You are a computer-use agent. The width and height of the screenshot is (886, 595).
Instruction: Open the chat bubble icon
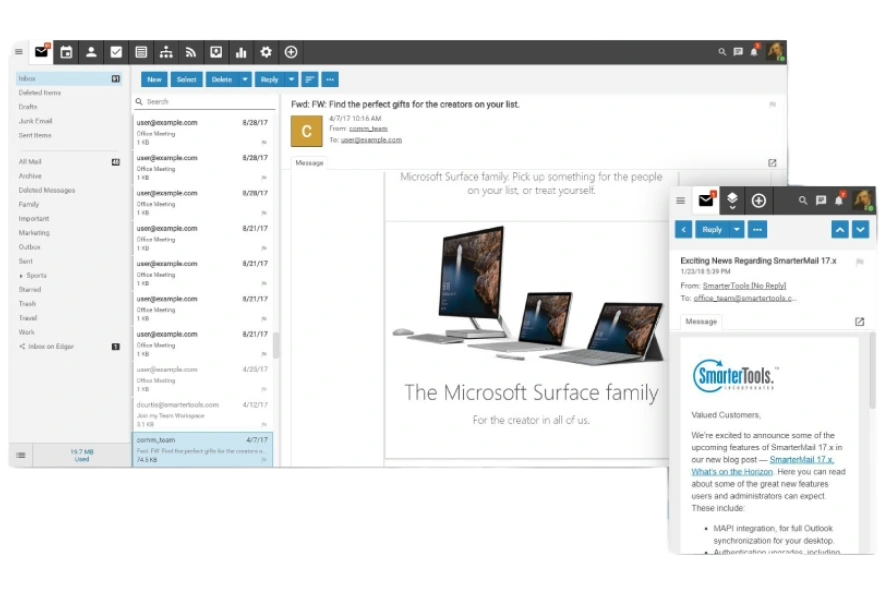point(738,51)
